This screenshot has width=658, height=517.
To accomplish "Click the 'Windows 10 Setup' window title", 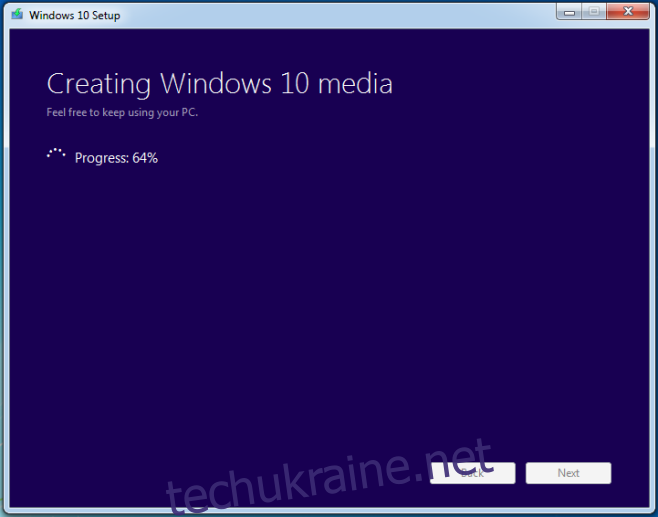I will tap(75, 16).
